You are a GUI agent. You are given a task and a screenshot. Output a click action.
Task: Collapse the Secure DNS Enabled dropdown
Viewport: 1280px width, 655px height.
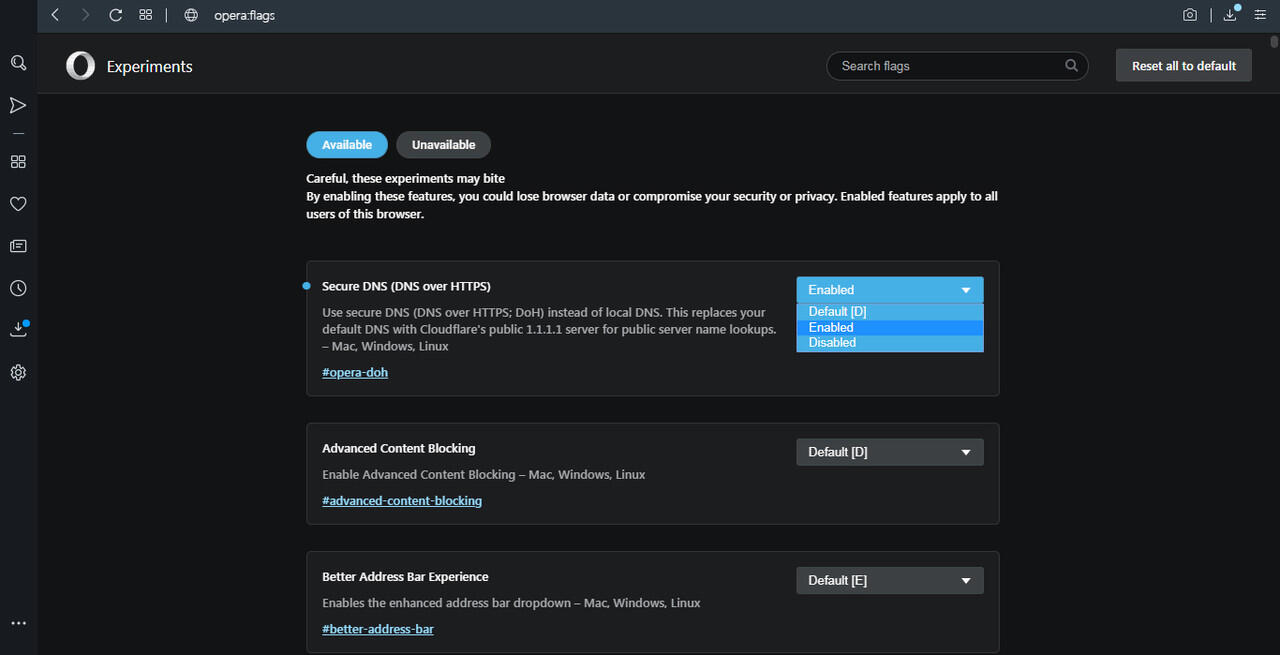pyautogui.click(x=889, y=290)
